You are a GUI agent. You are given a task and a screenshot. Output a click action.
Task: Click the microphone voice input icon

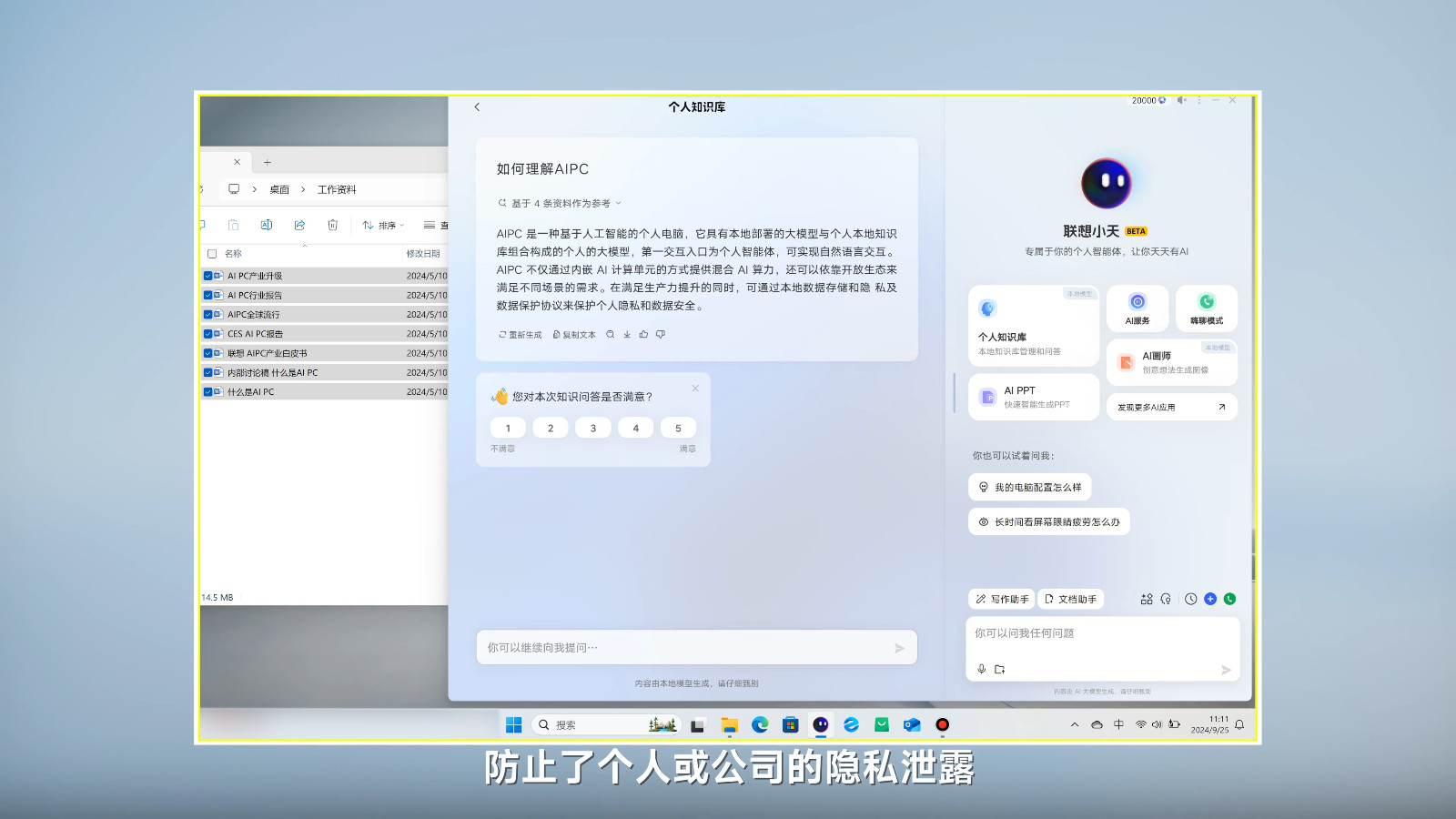pos(981,669)
